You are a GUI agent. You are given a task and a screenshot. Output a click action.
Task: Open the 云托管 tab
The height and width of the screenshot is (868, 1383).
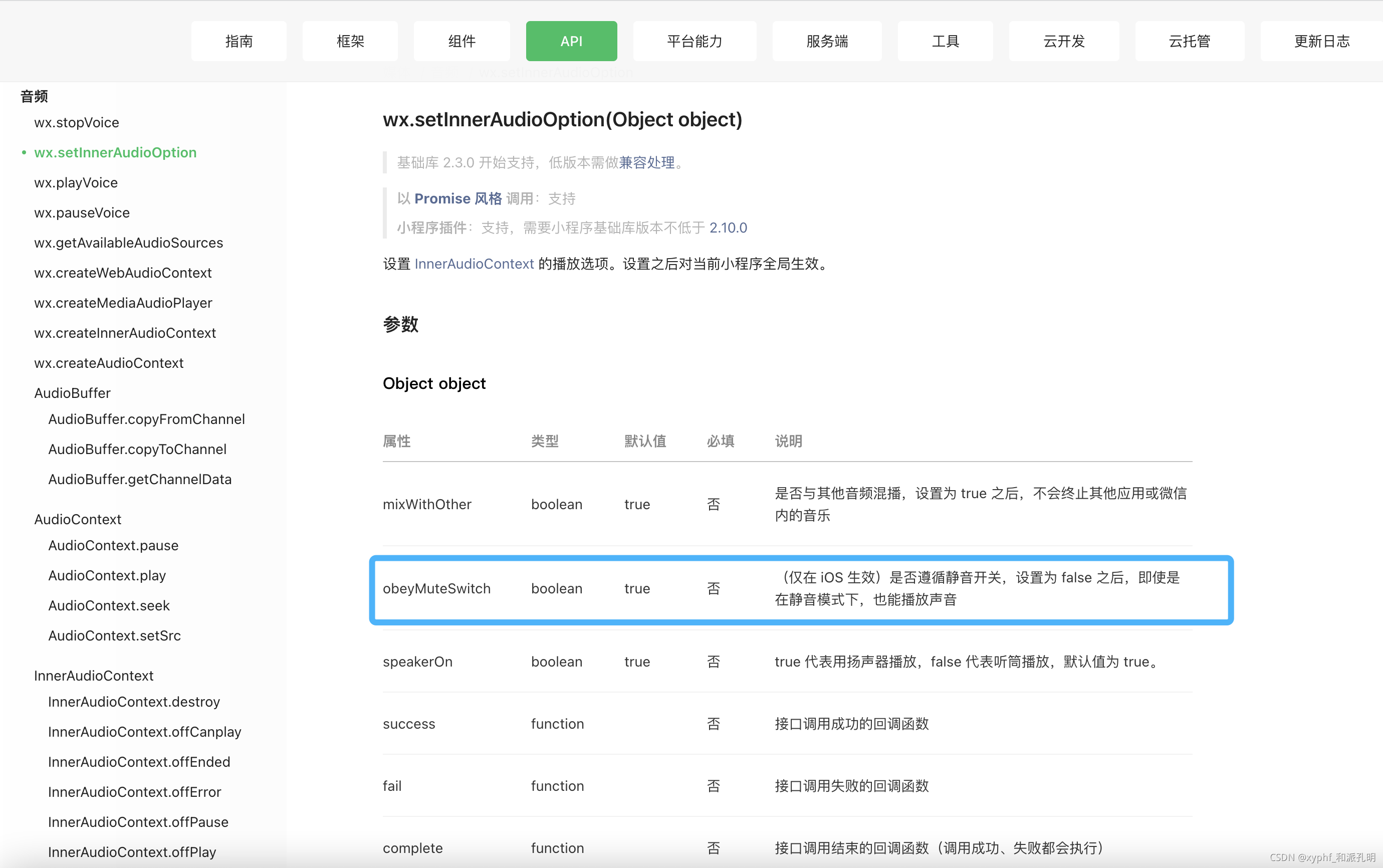click(1189, 41)
